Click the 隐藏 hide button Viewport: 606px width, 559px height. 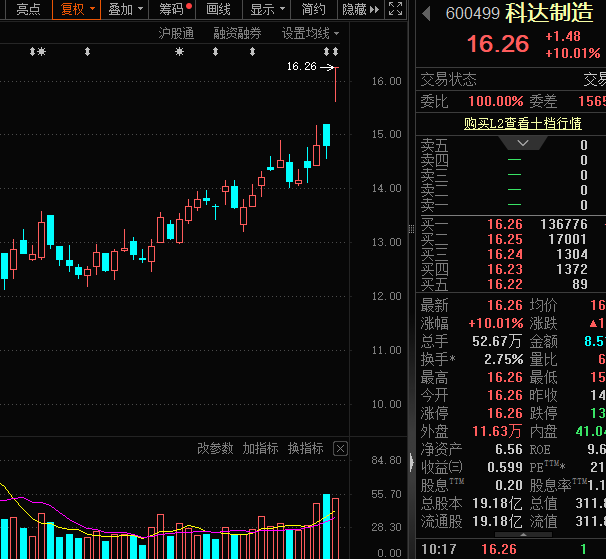point(360,9)
